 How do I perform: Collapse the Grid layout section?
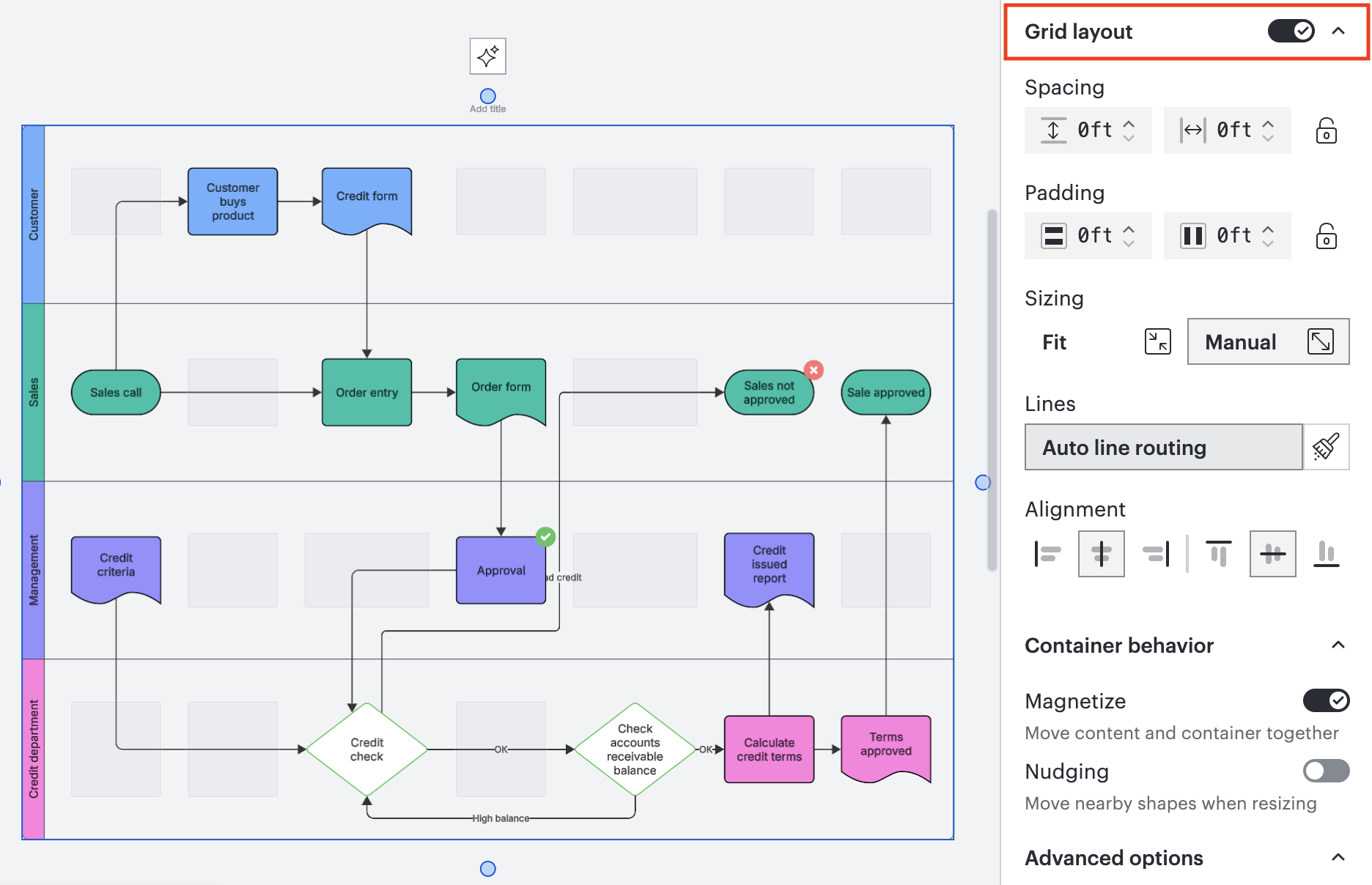coord(1338,31)
